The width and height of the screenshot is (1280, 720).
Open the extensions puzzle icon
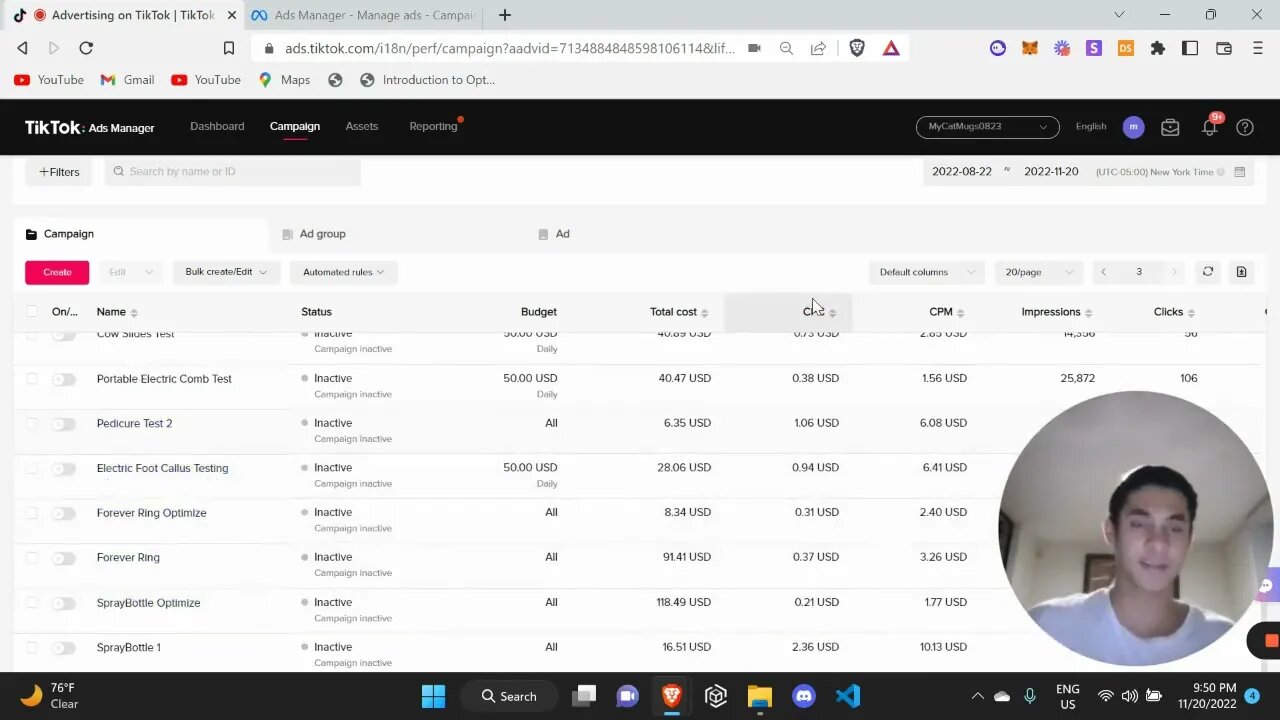[x=1158, y=48]
